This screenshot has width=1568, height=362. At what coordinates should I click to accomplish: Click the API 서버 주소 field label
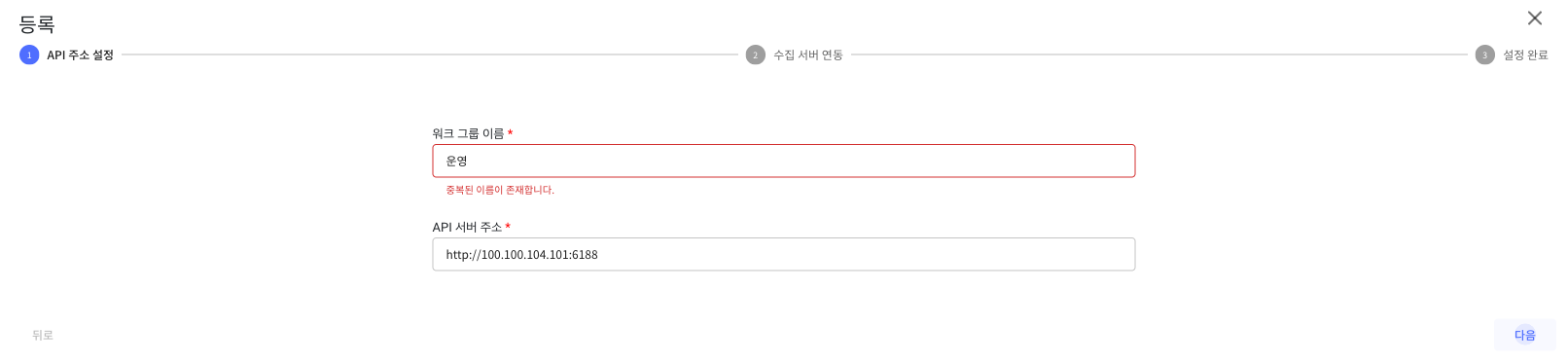point(467,227)
